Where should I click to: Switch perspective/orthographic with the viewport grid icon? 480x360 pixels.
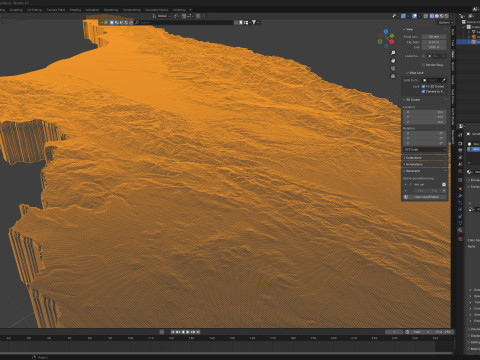(393, 76)
